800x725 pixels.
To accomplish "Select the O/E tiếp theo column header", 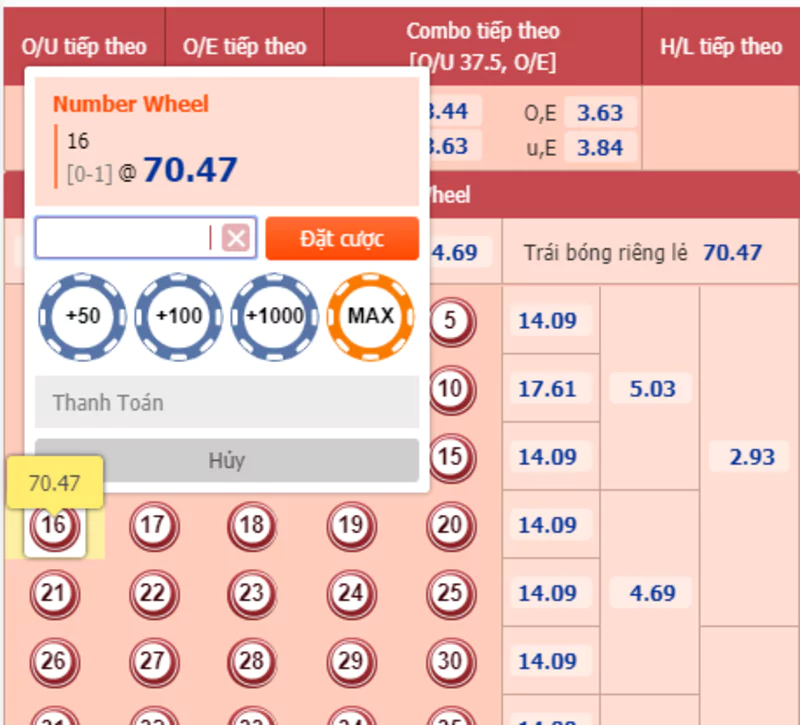I will [x=244, y=47].
